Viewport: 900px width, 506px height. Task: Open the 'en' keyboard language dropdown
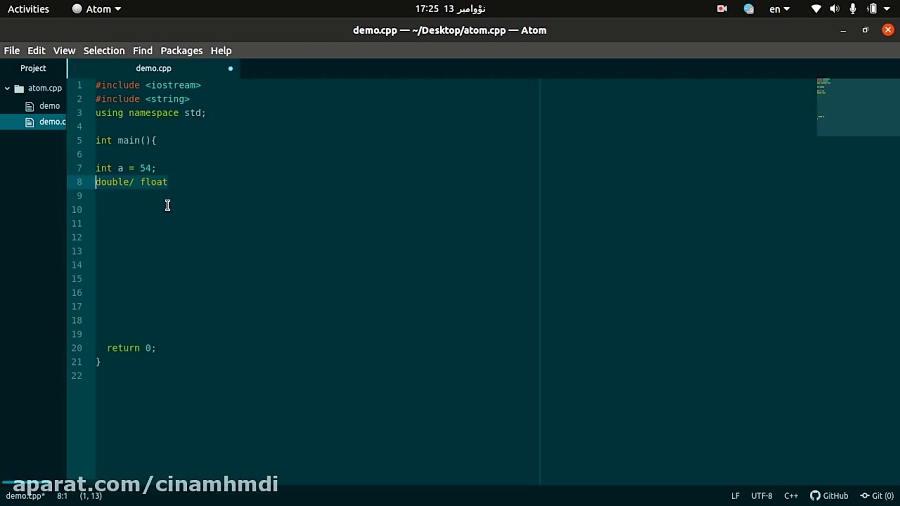(x=779, y=9)
